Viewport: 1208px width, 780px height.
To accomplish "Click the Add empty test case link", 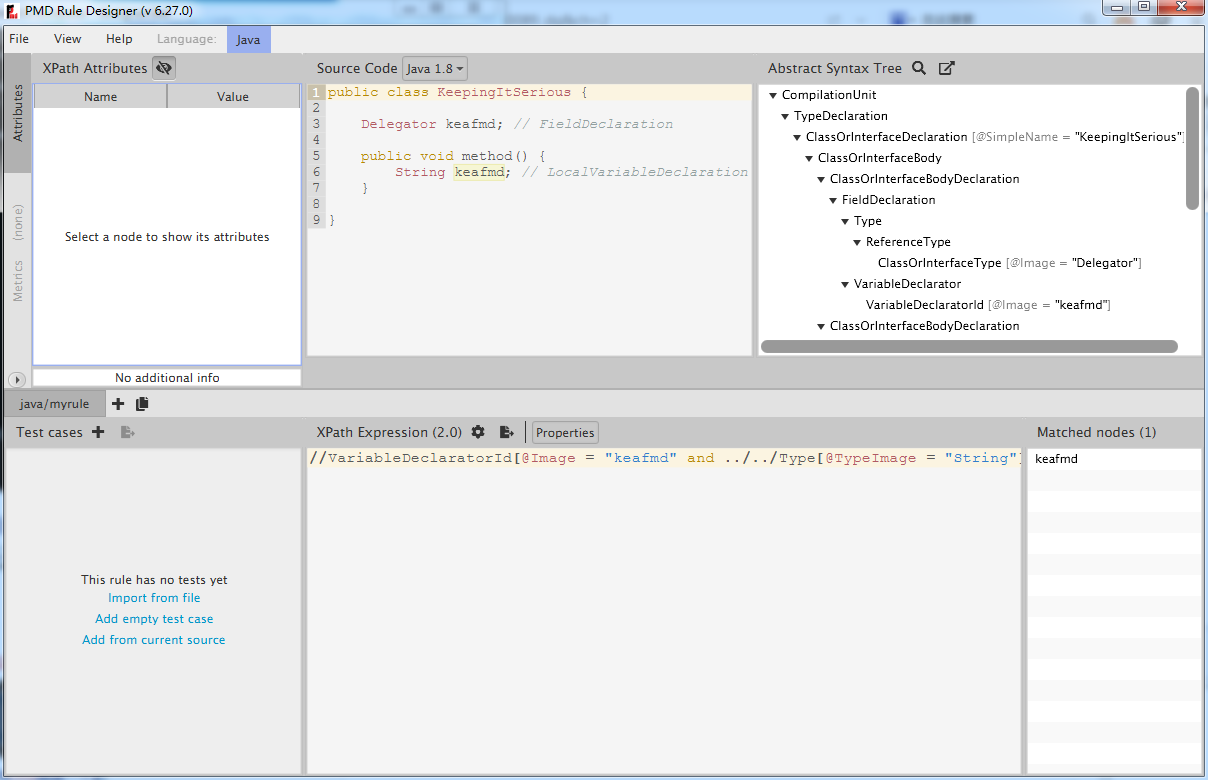I will (x=154, y=619).
